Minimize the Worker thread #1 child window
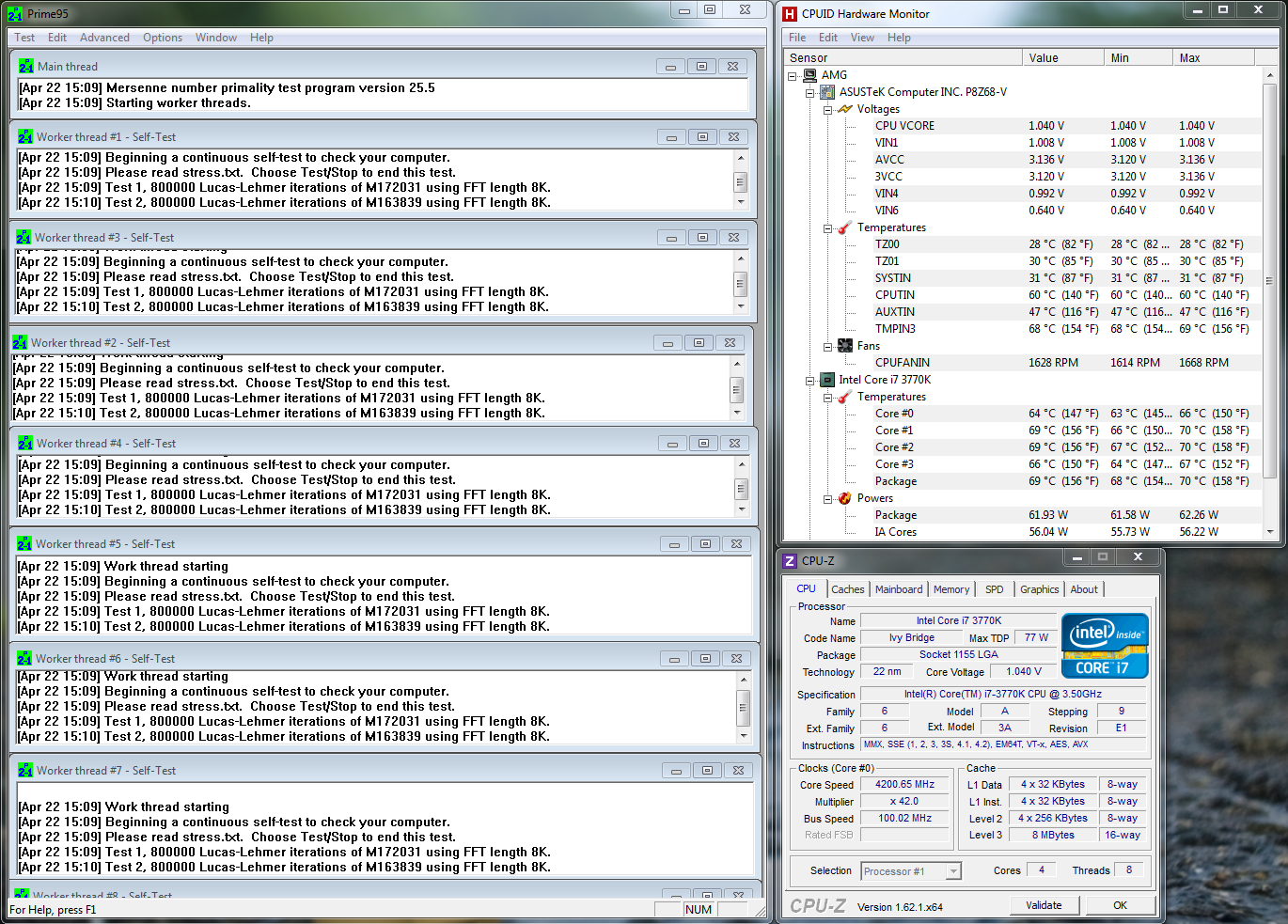 (671, 137)
